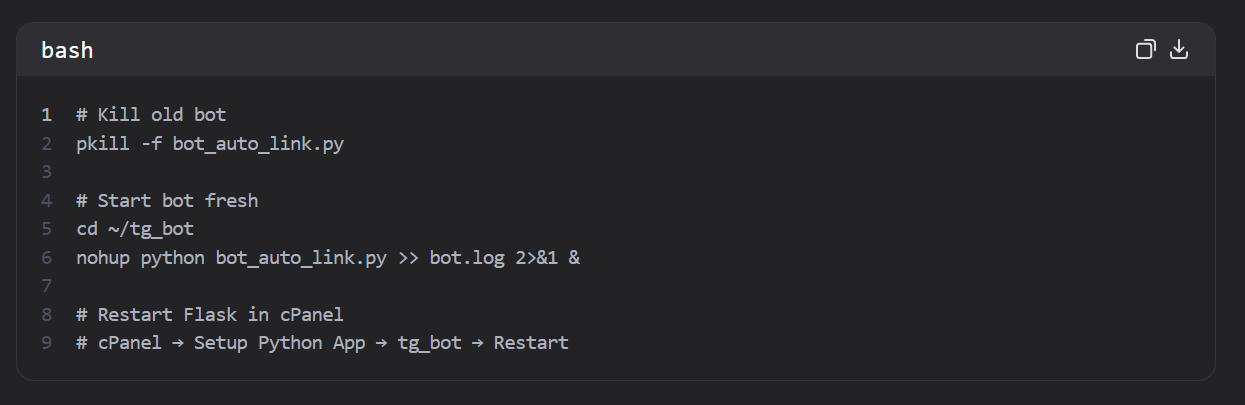Click the '# Kill old bot' comment
The image size is (1245, 405).
pos(151,115)
